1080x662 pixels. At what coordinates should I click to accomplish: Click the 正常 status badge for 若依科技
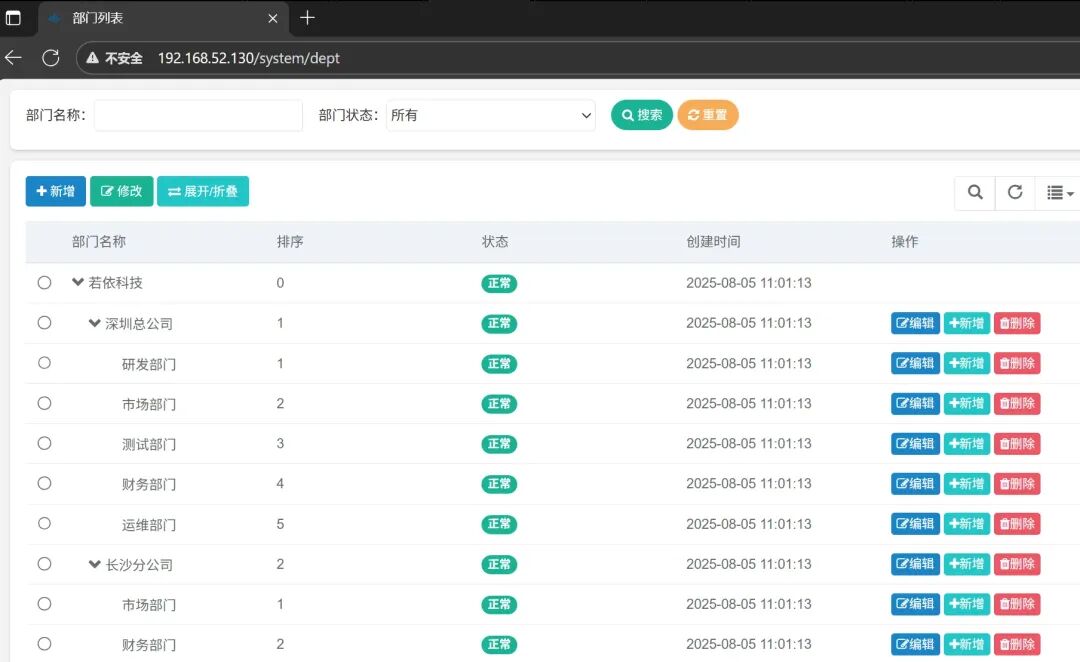pyautogui.click(x=499, y=283)
